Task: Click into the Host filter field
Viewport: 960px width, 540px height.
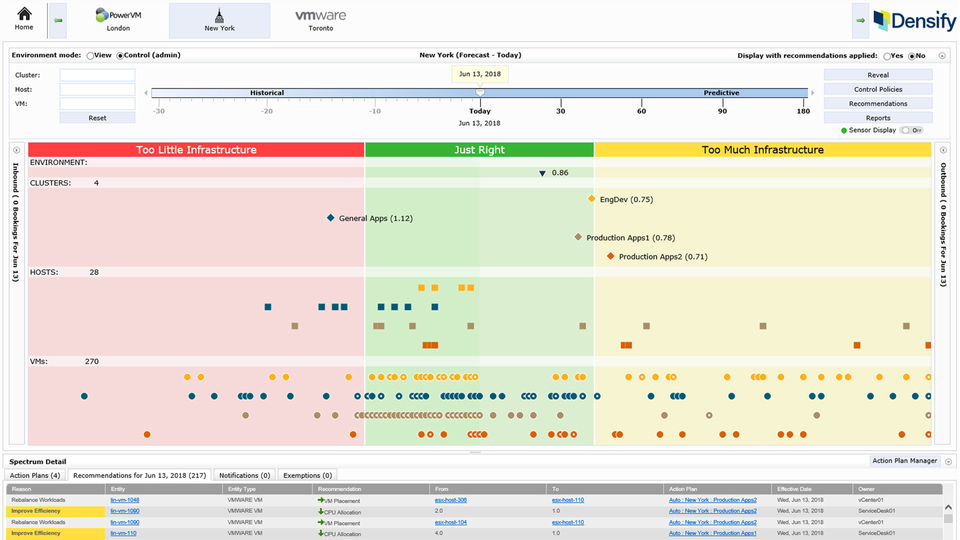Action: tap(97, 89)
